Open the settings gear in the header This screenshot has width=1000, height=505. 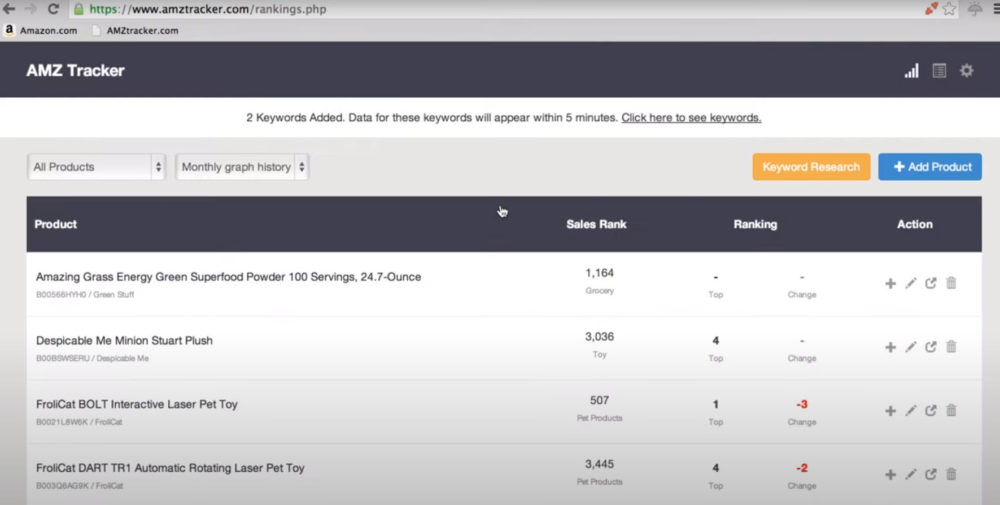coord(967,70)
